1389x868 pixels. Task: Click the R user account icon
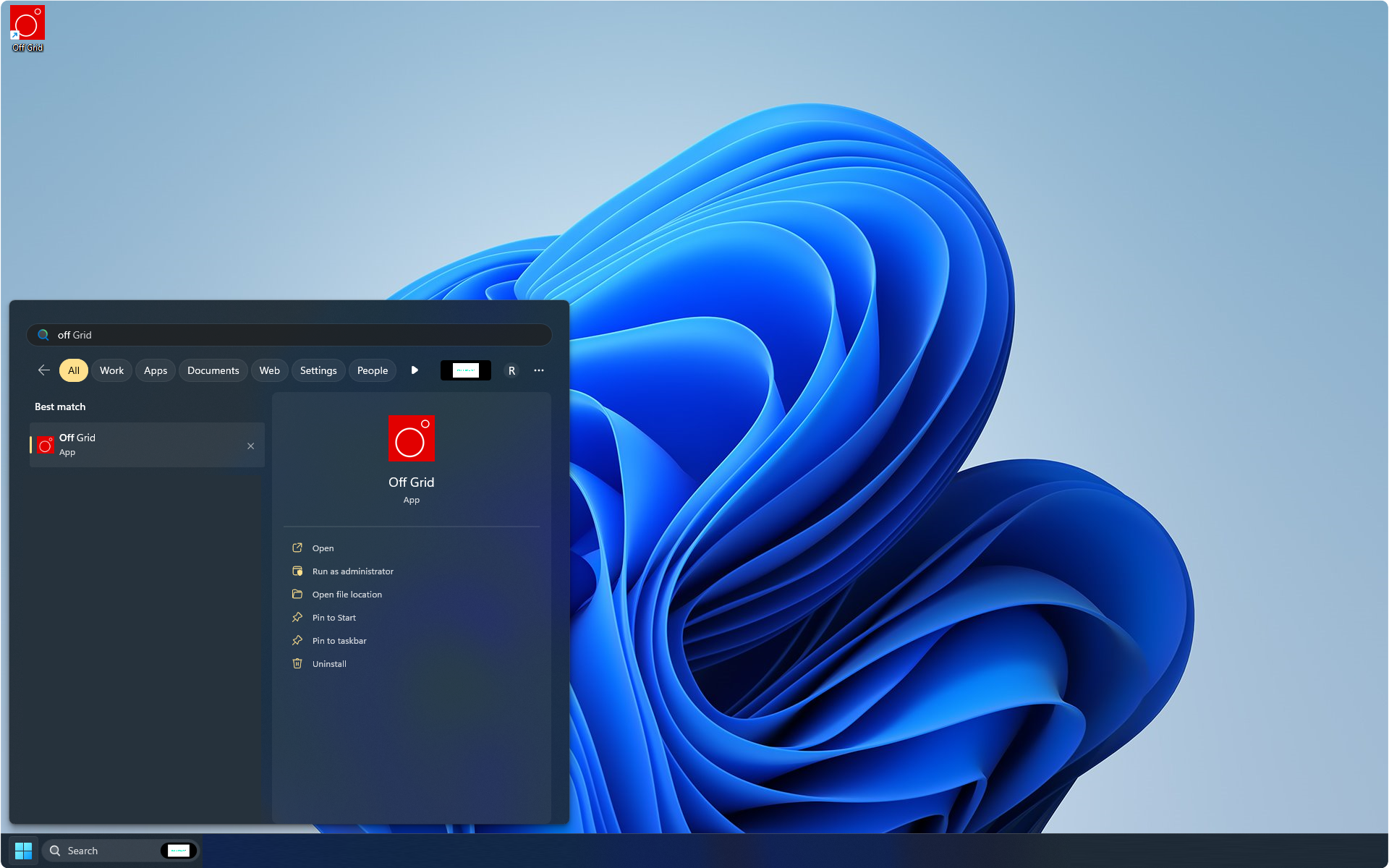click(x=511, y=370)
